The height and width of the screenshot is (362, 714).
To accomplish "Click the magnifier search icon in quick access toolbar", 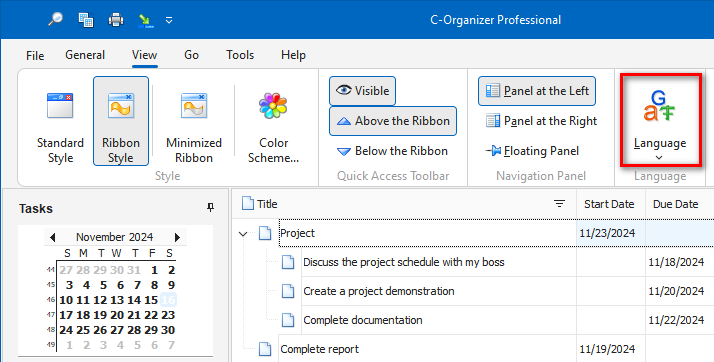I will pos(55,20).
